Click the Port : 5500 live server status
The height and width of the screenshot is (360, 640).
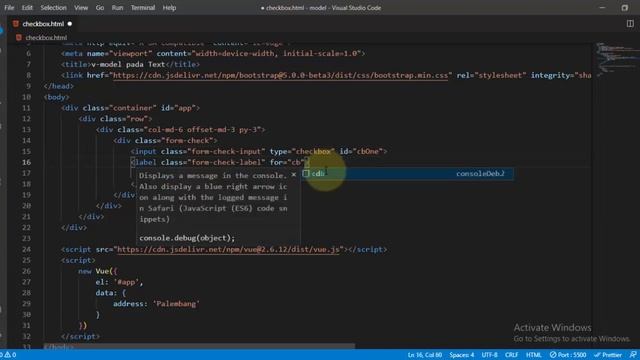[x=568, y=355]
